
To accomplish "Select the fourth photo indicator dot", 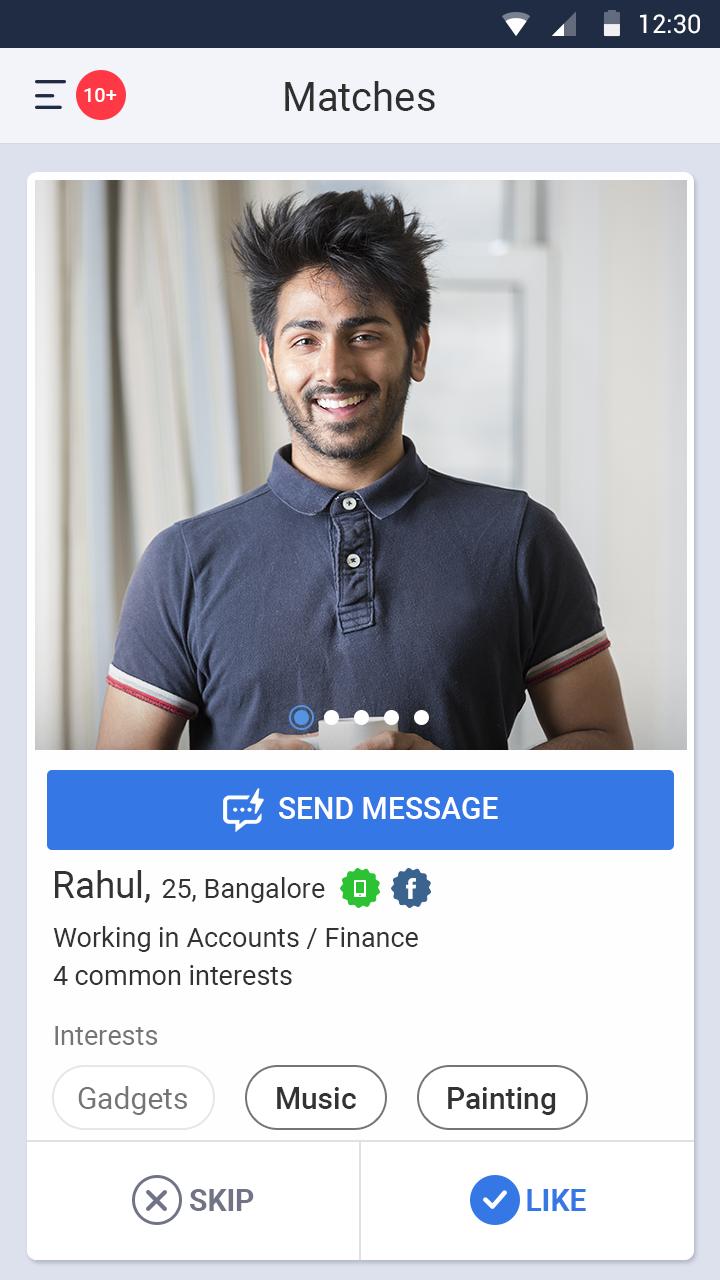I will point(391,717).
